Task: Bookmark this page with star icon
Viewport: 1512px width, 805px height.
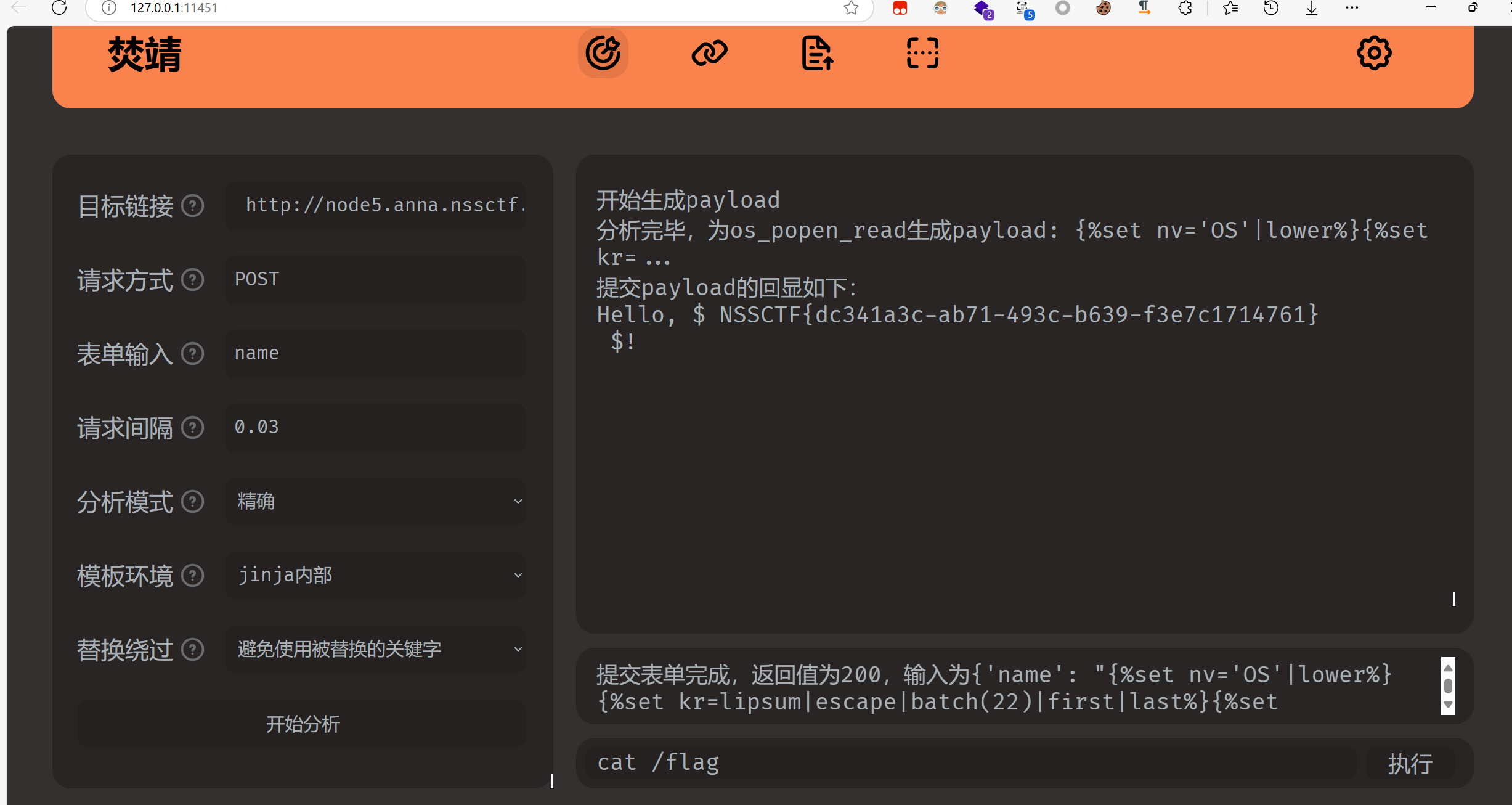Action: 851,8
